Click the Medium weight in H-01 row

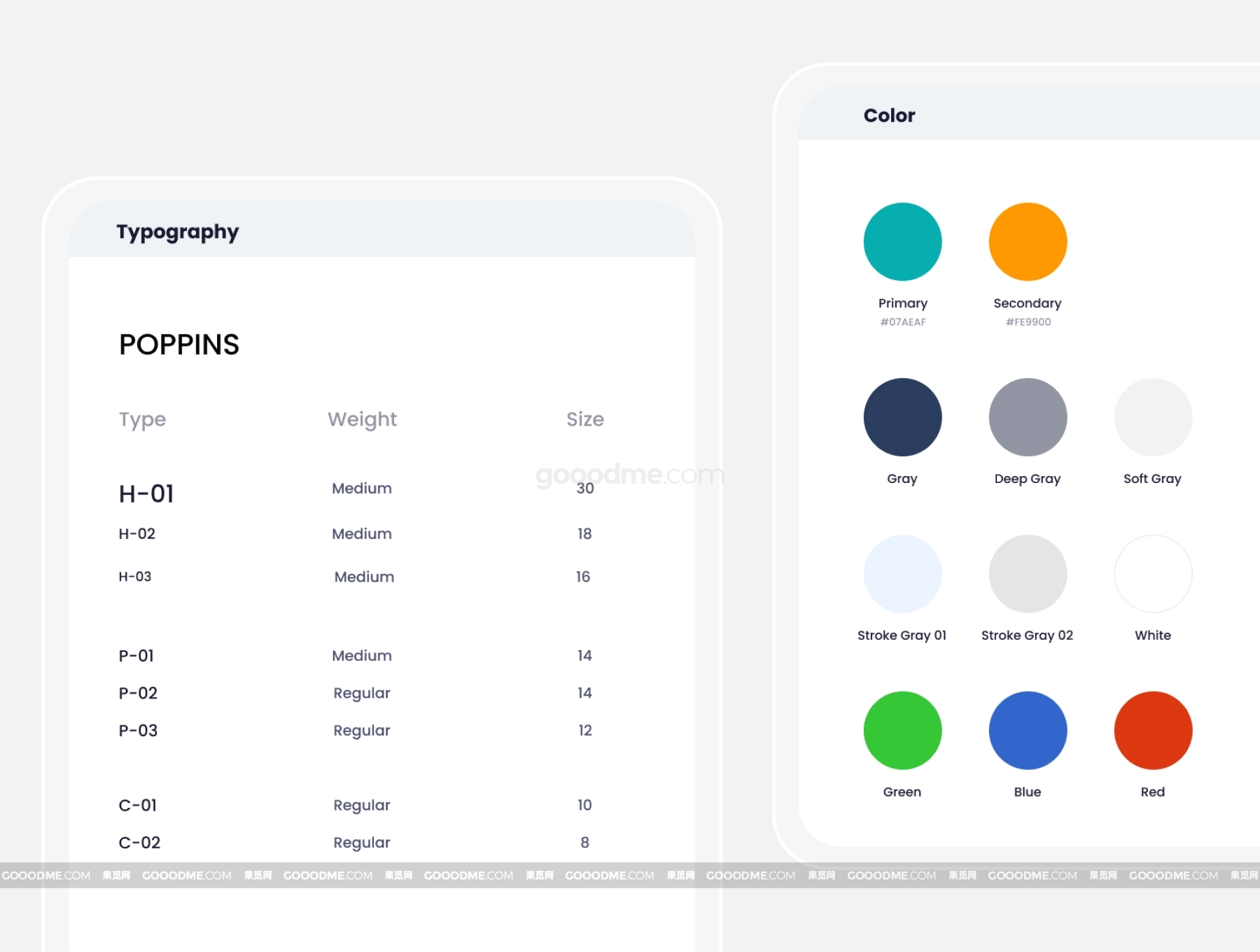[362, 489]
